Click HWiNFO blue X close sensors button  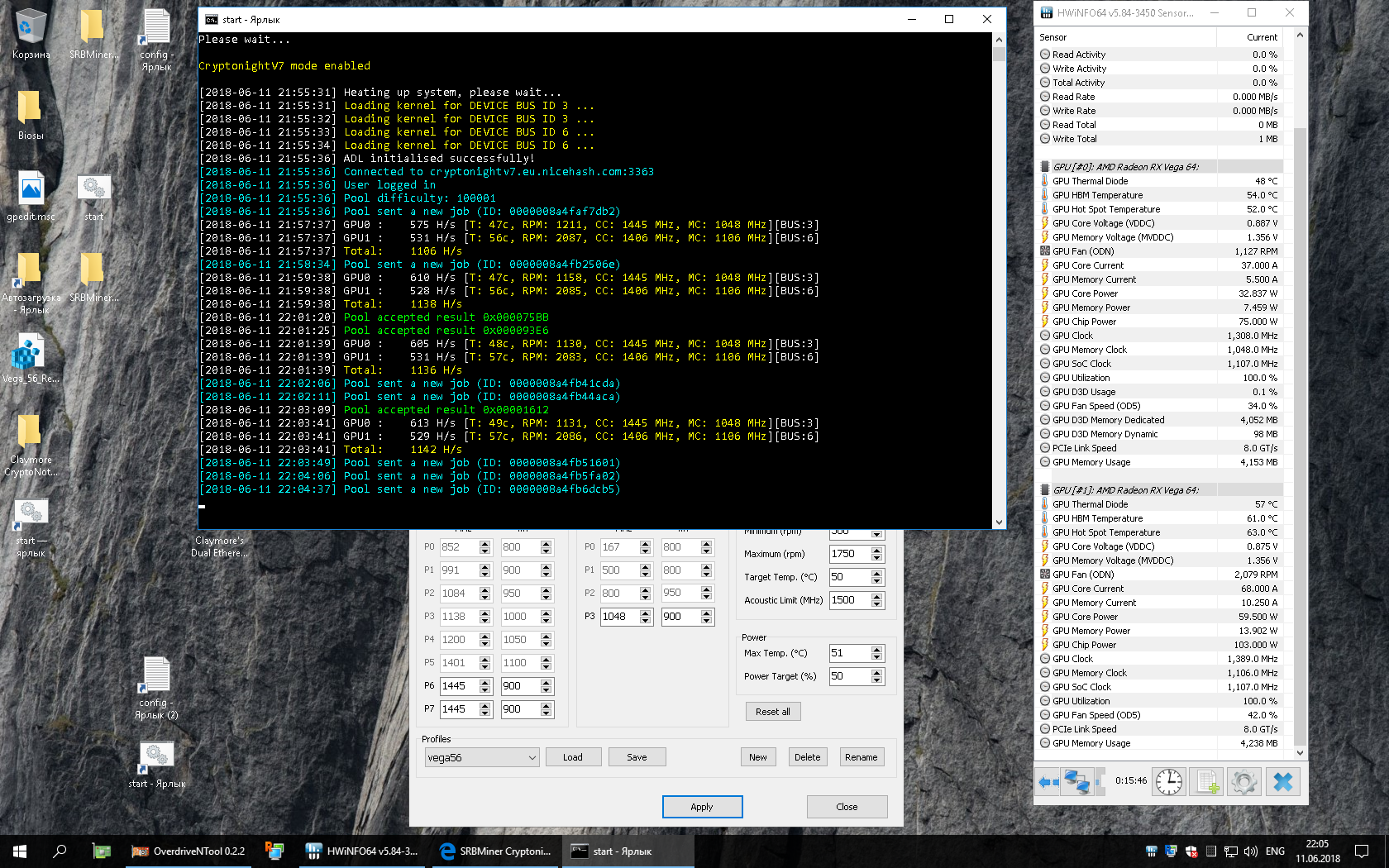tap(1282, 781)
